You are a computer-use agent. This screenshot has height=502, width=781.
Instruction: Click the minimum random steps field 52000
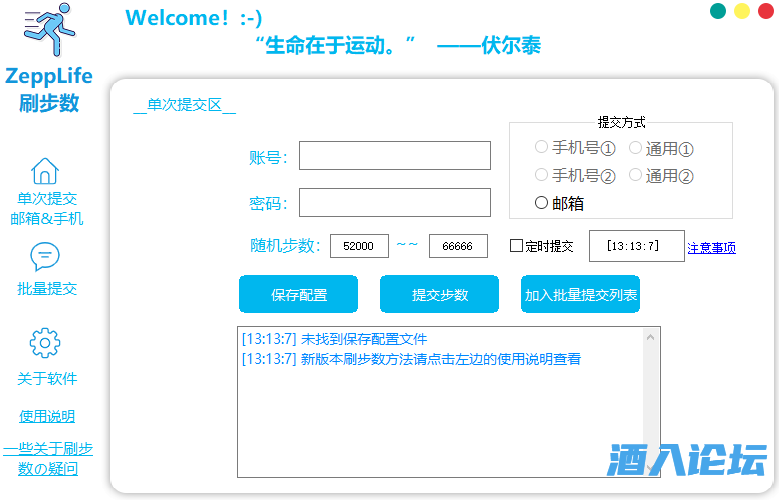pos(359,246)
